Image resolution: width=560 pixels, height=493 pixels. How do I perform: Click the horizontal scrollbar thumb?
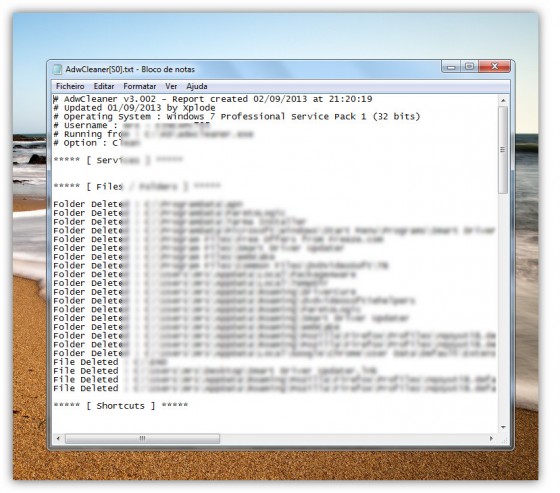(x=142, y=438)
